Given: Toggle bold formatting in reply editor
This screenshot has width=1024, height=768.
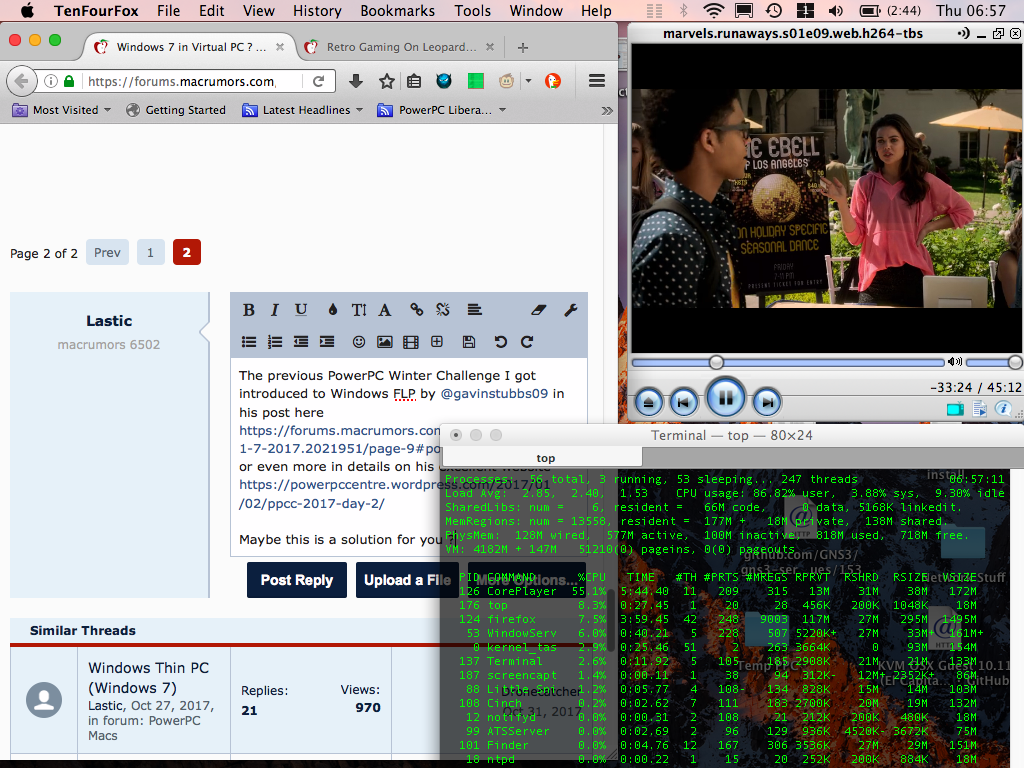Looking at the screenshot, I should coord(249,310).
